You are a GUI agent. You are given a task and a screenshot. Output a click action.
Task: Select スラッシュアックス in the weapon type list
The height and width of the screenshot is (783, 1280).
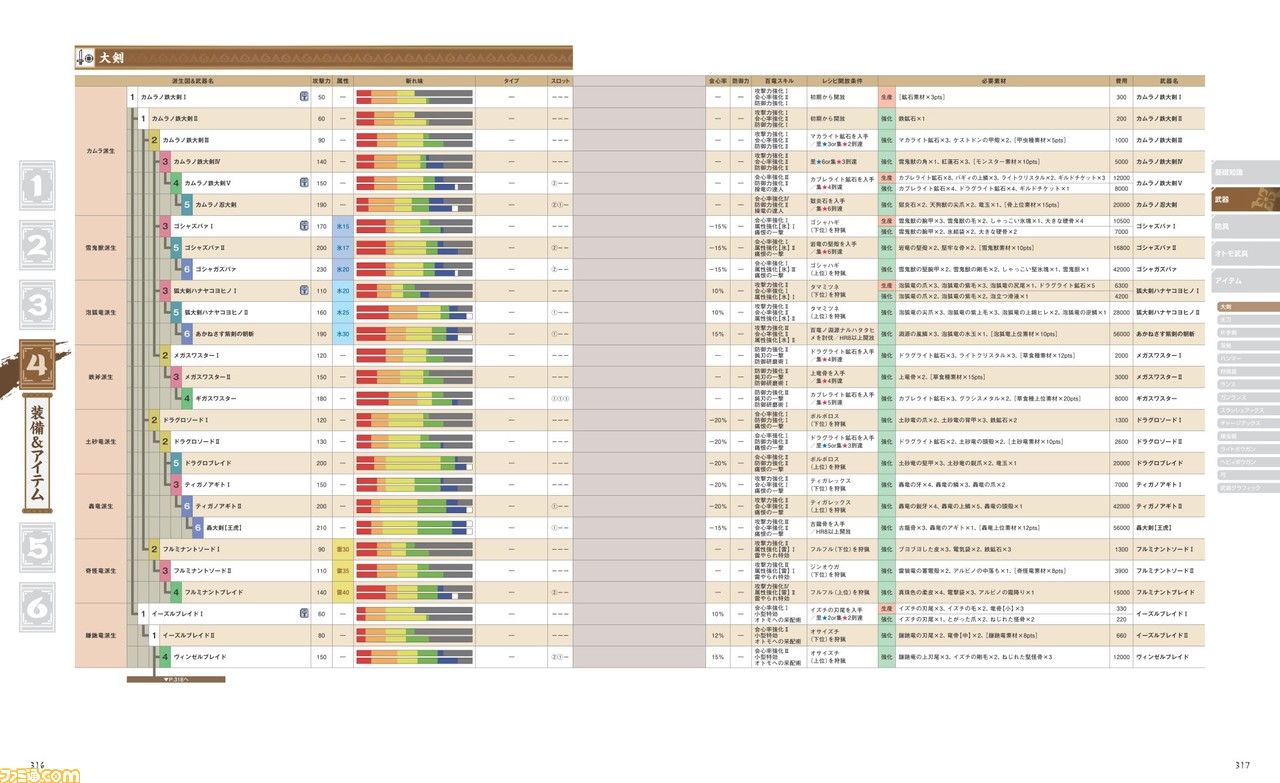(1247, 410)
